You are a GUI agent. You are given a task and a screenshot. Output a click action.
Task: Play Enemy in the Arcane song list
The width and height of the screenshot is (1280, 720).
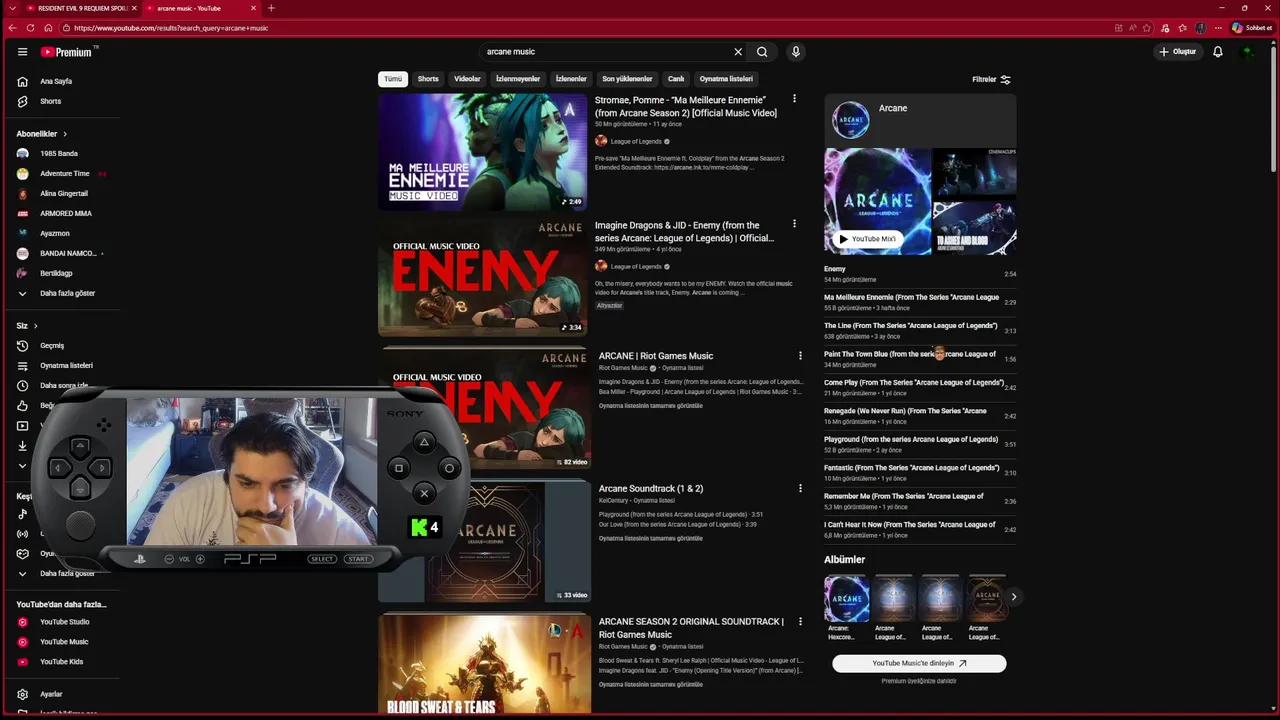(x=920, y=274)
